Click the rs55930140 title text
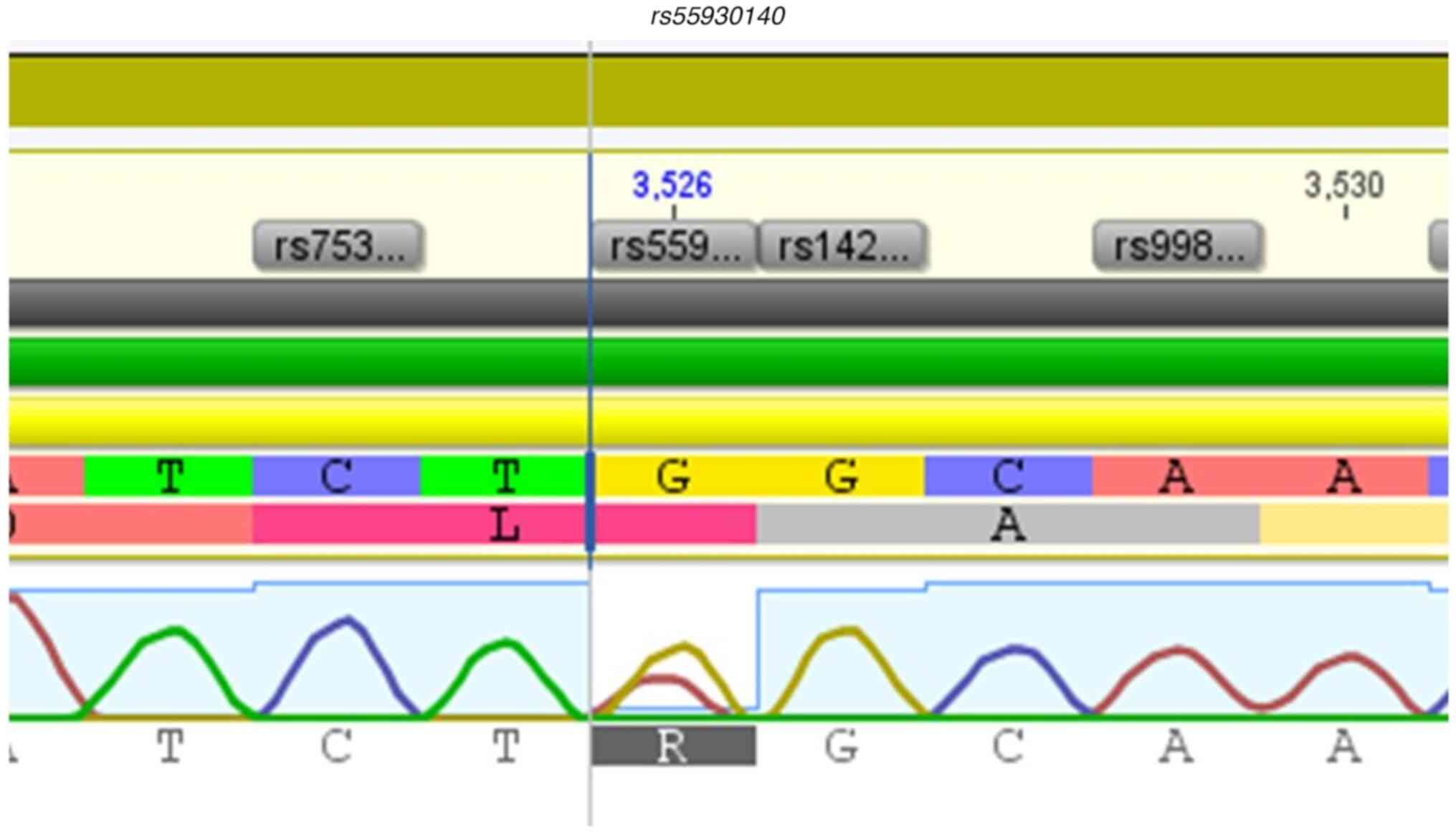Viewport: 1456px width, 832px height. tap(717, 16)
